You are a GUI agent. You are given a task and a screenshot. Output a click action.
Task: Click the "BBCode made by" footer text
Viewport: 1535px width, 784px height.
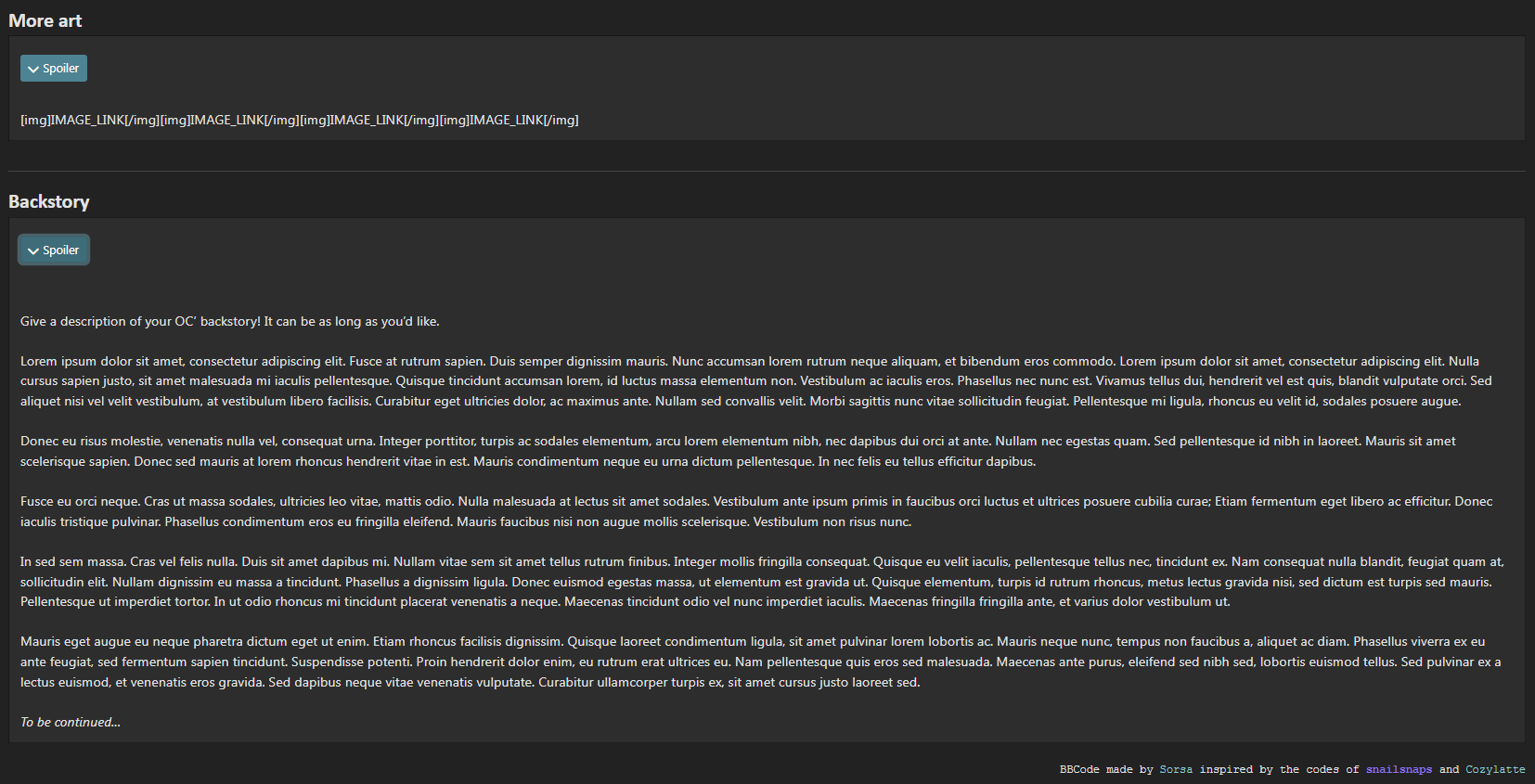[1106, 769]
